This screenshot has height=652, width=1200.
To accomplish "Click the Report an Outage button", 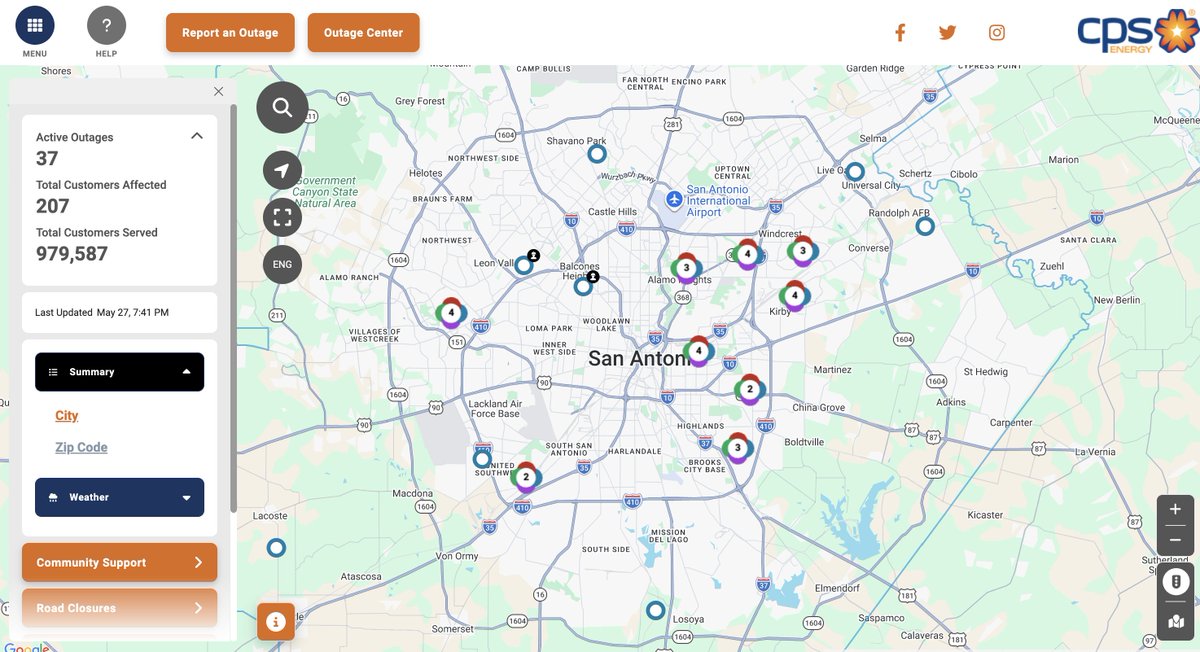I will point(230,32).
